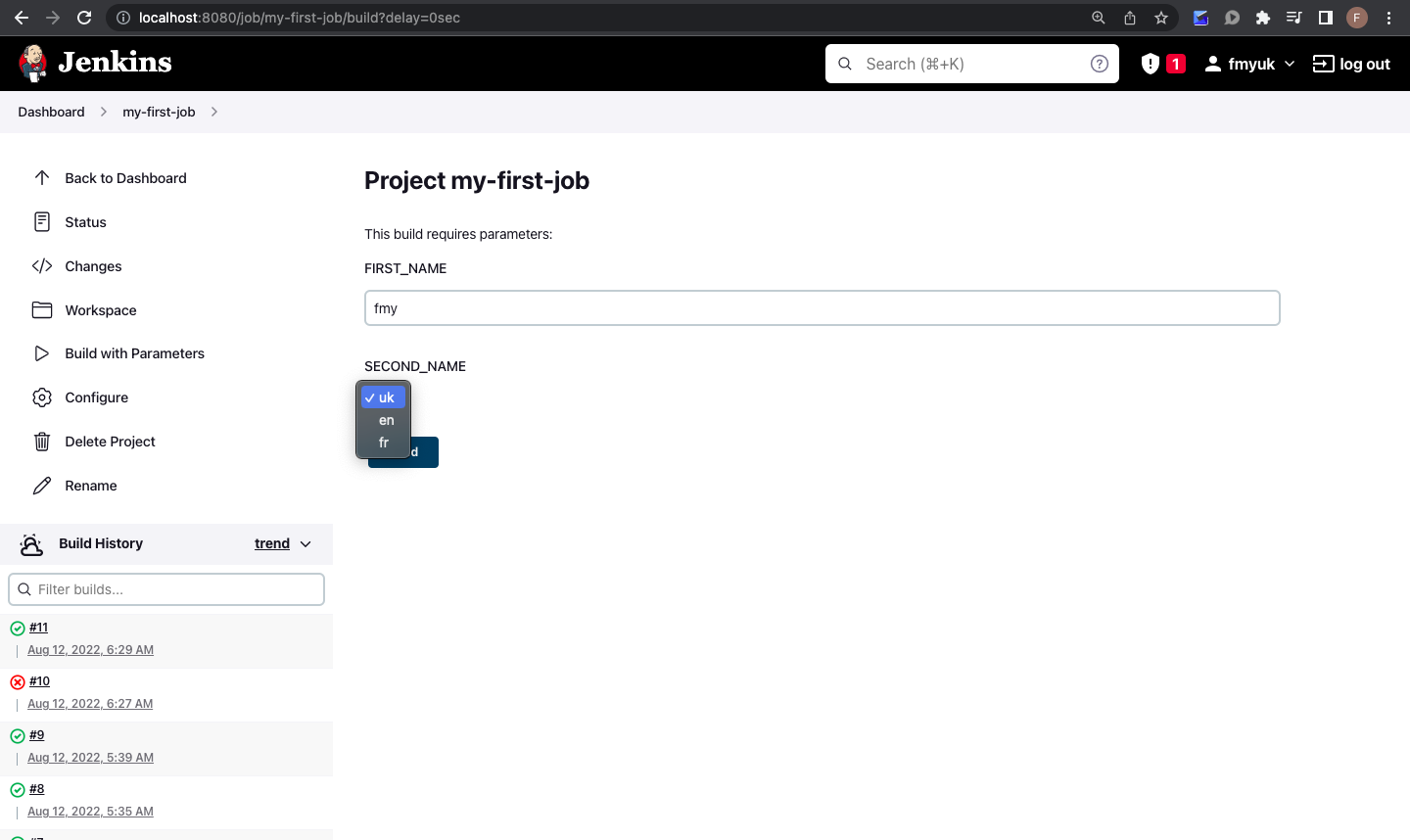Viewport: 1410px width, 840px height.
Task: Bookmark page with the star icon
Action: tap(1161, 18)
